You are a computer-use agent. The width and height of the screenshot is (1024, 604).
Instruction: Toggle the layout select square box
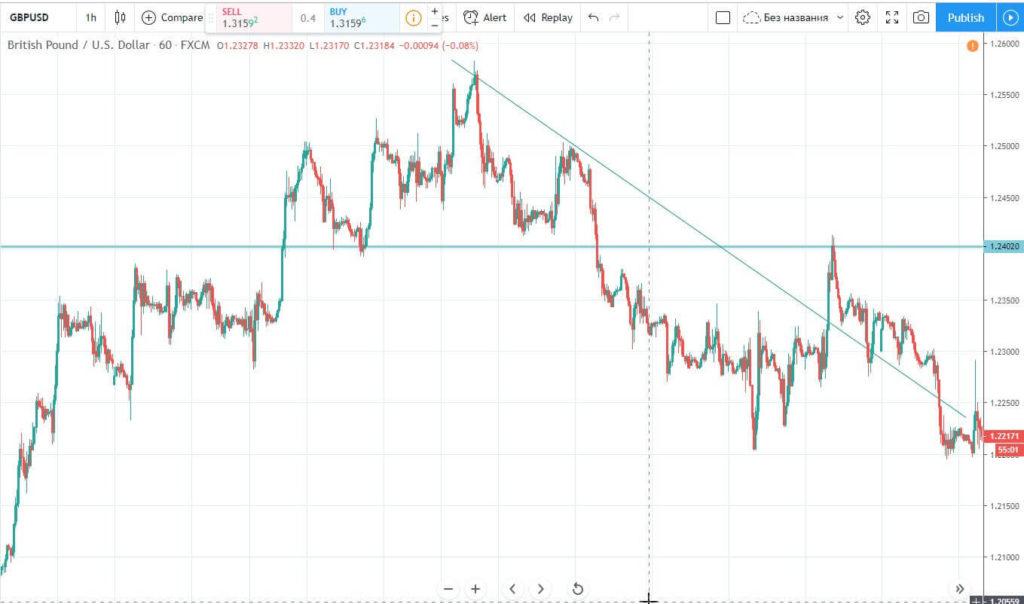pos(723,17)
